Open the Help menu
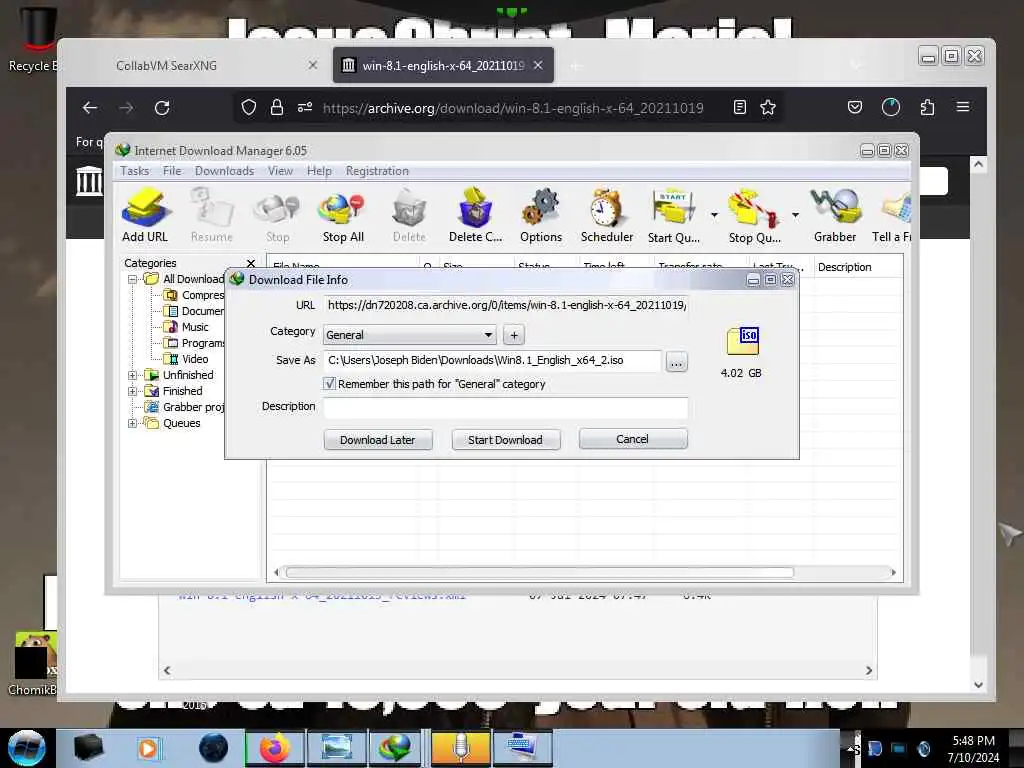 pyautogui.click(x=319, y=171)
